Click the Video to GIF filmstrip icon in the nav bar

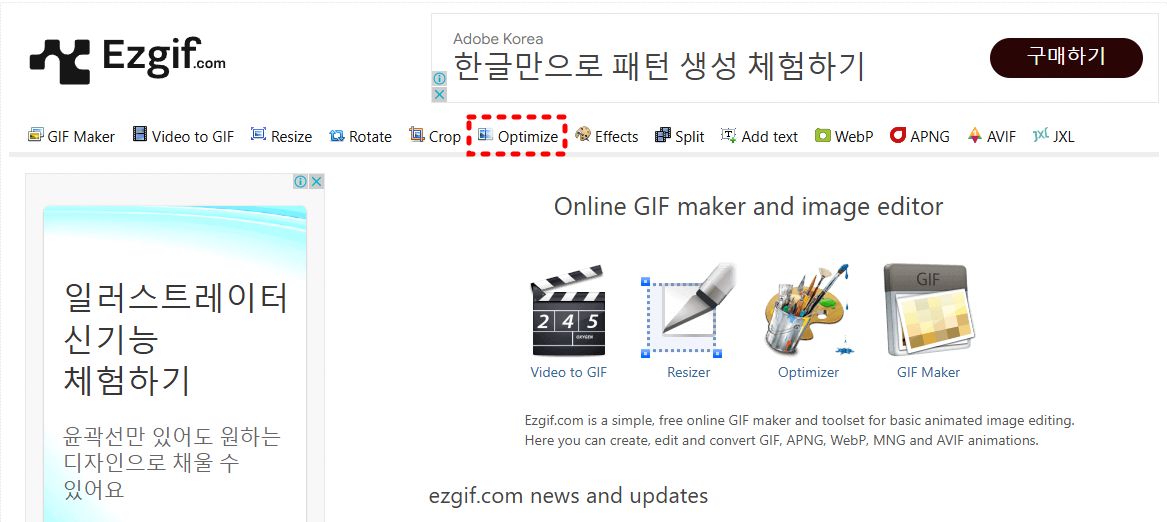click(x=140, y=135)
